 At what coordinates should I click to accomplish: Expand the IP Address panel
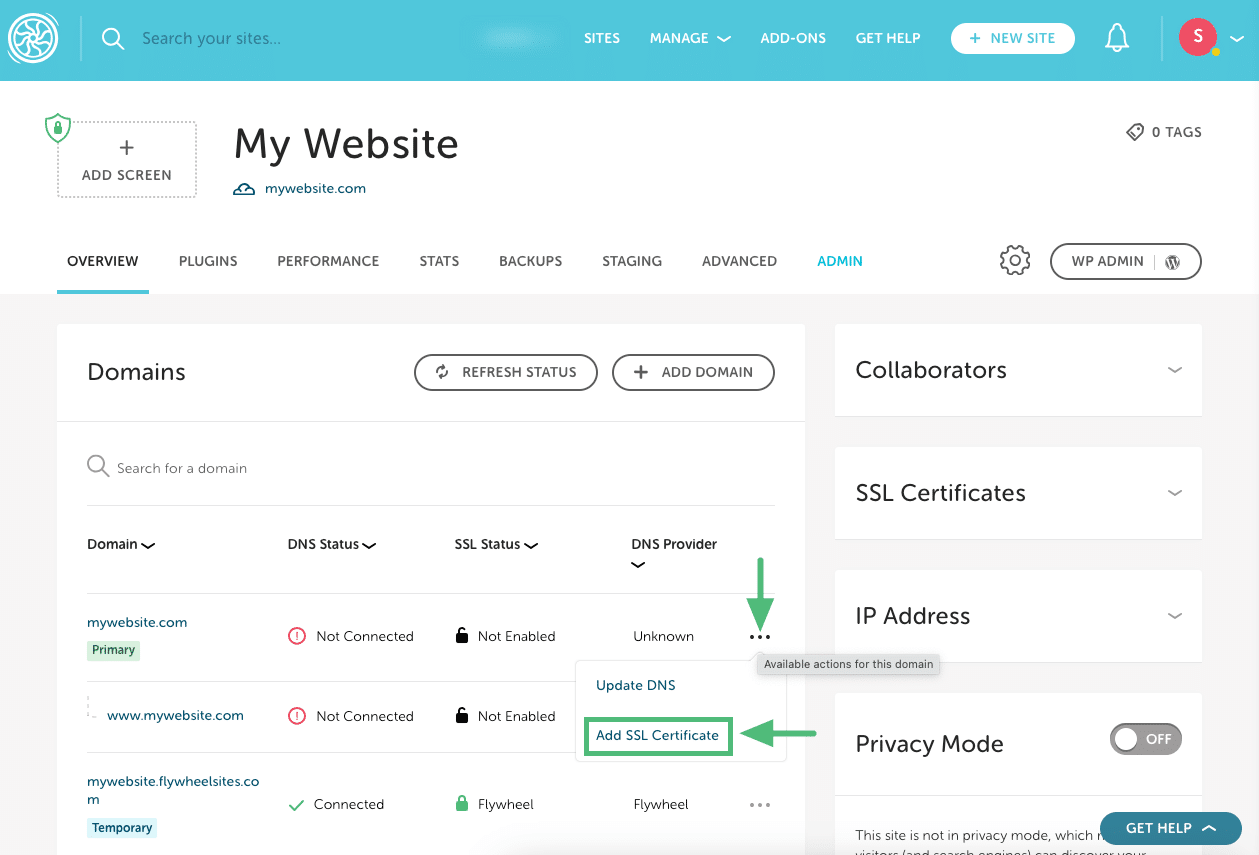tap(1175, 616)
